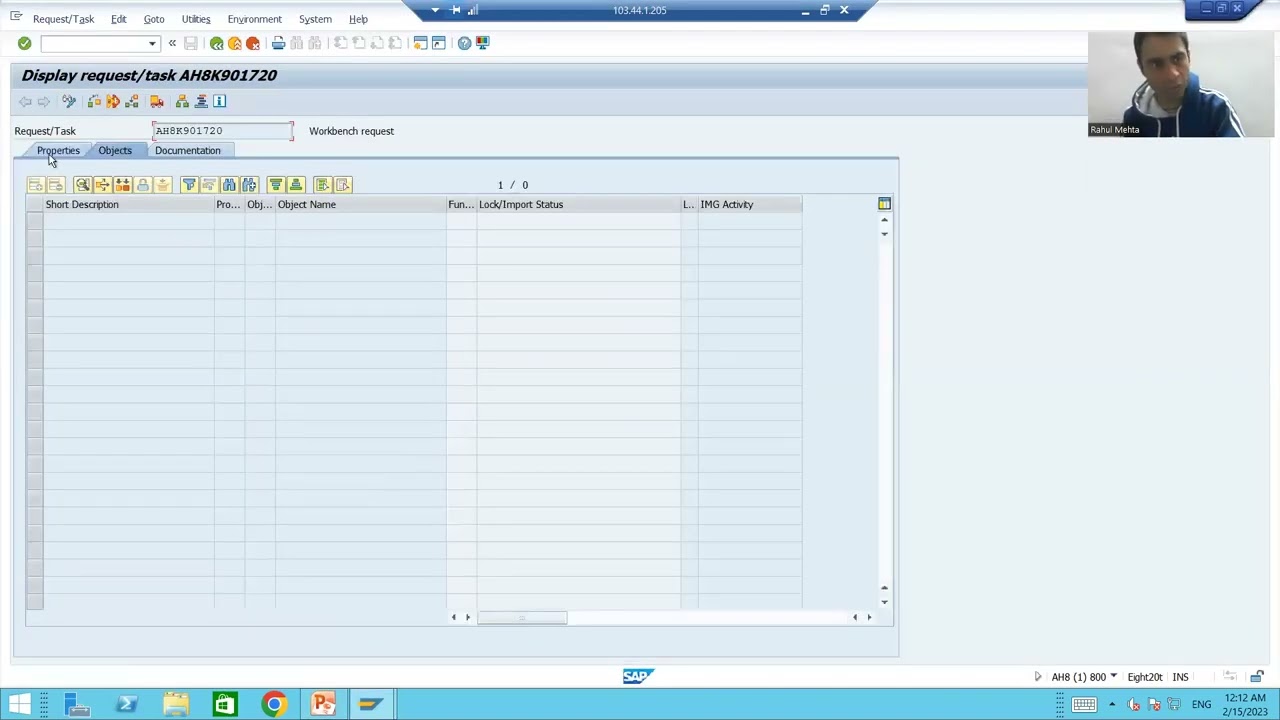Screen dimensions: 1280x720
Task: Click the table's lower-left scroll-left arrow
Action: pyautogui.click(x=453, y=617)
